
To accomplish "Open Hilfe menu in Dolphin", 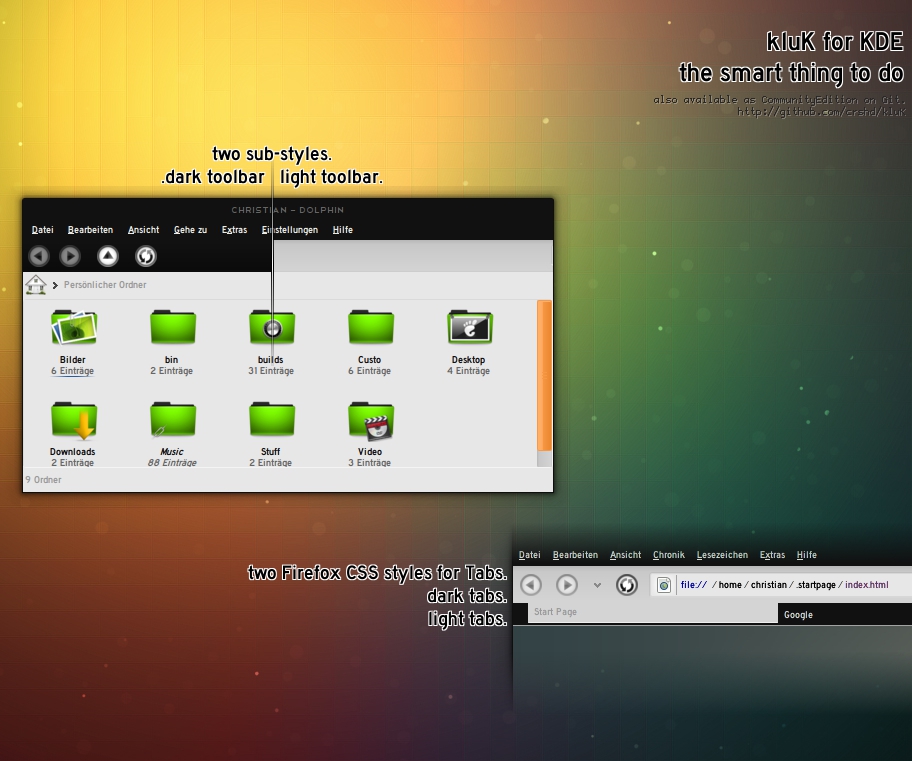I will point(343,230).
